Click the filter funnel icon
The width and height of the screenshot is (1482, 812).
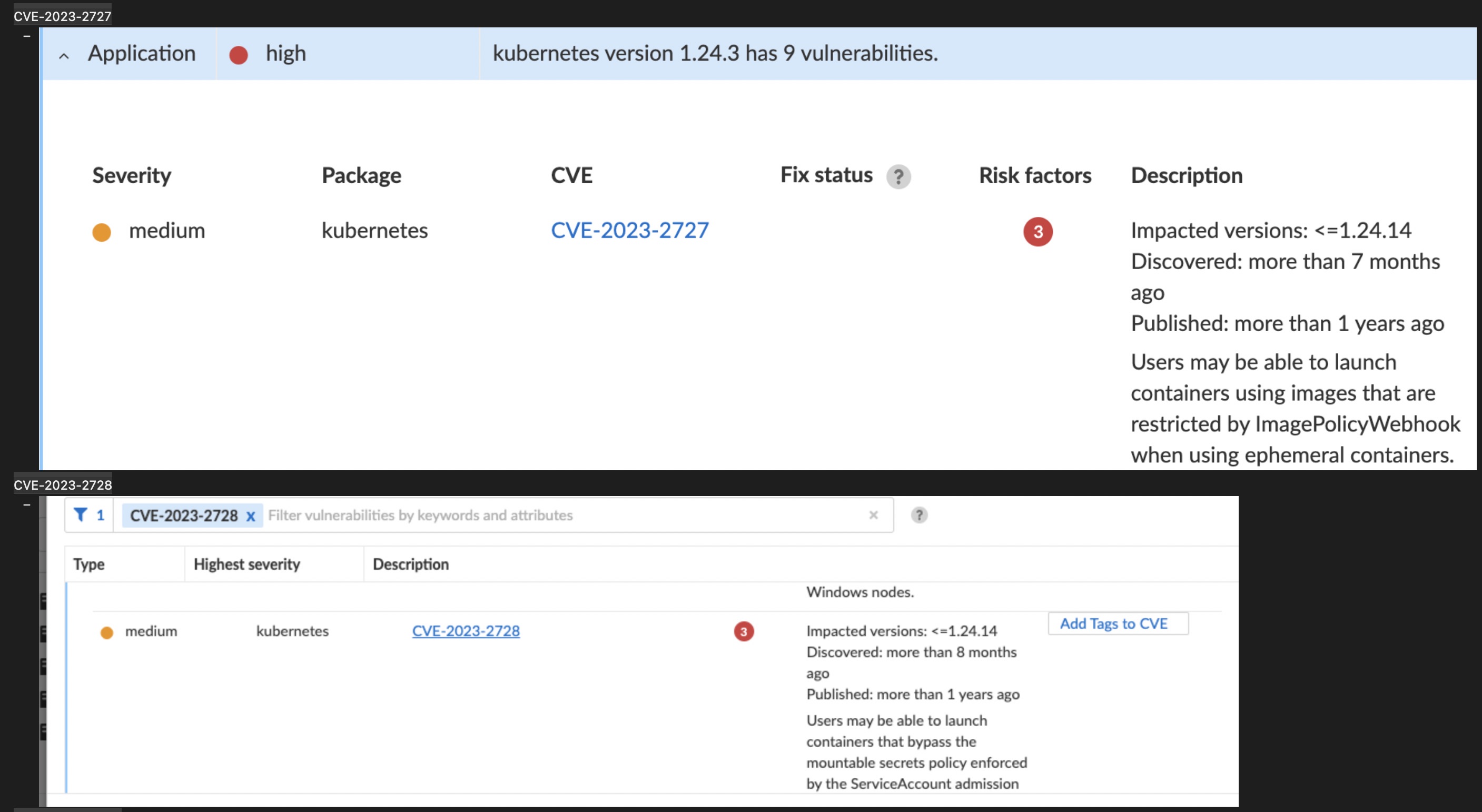(x=81, y=514)
